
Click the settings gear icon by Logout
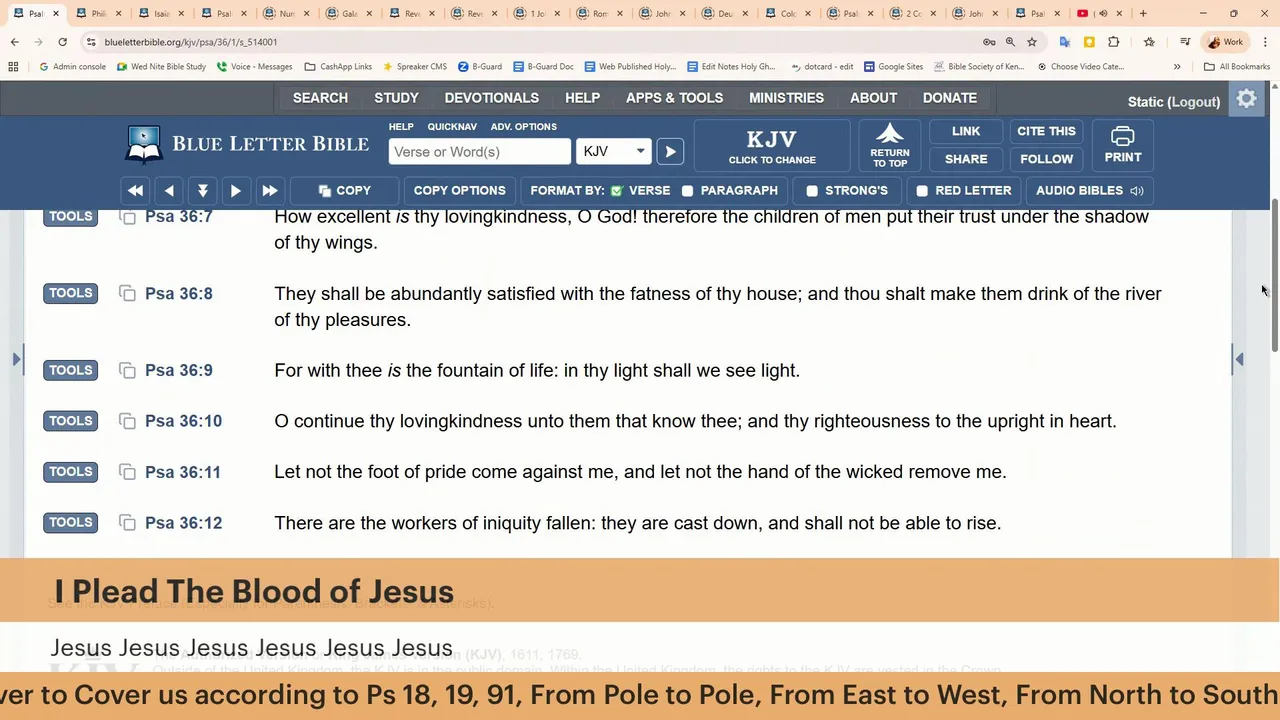point(1247,99)
